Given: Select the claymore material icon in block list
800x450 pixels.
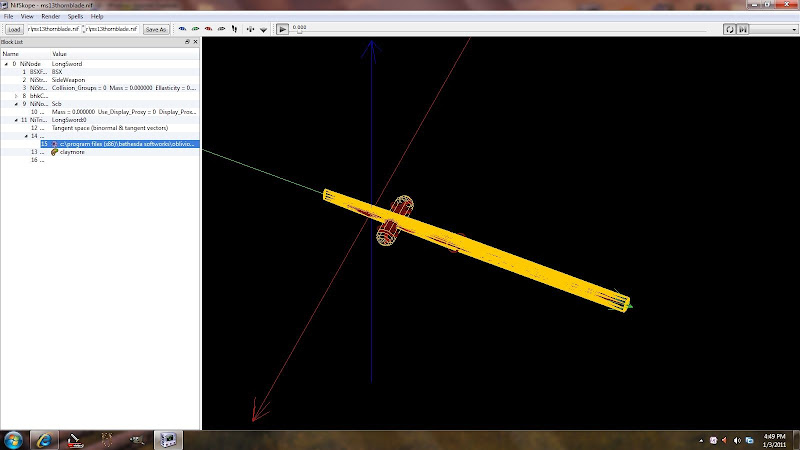Looking at the screenshot, I should point(54,152).
